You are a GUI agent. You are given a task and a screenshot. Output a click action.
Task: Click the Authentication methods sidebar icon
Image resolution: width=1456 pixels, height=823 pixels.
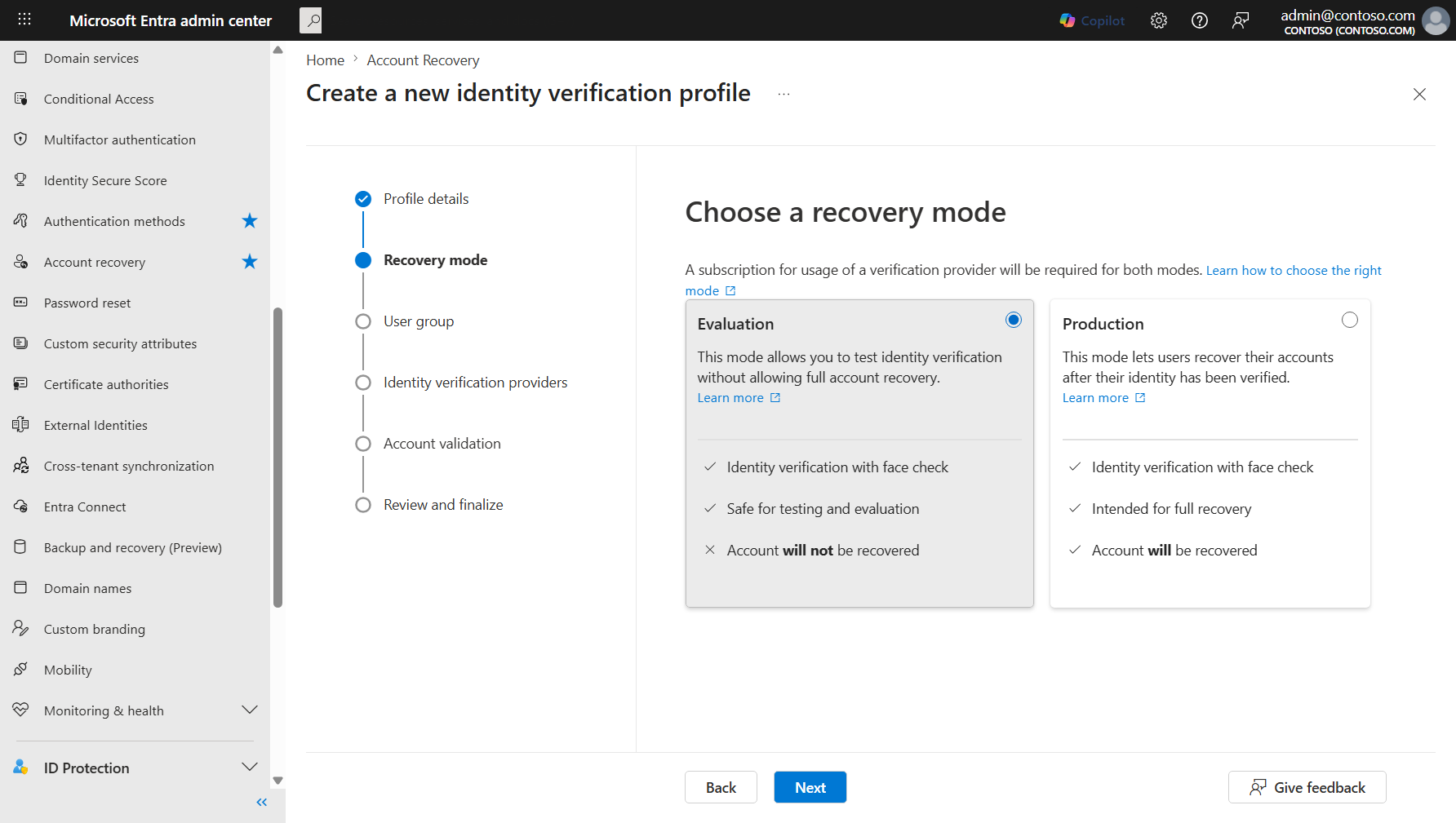[x=21, y=221]
